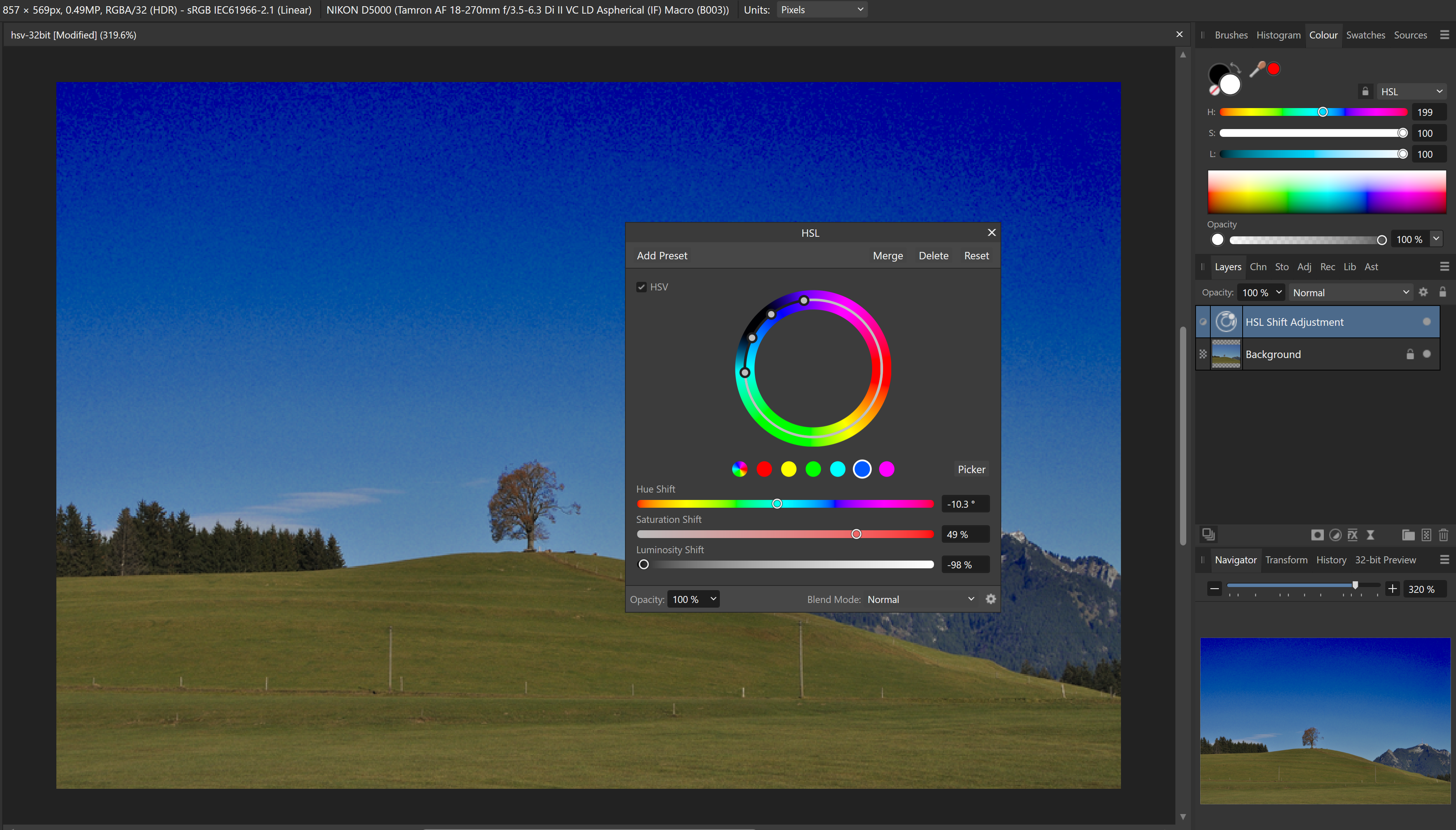Click the Navigator preview thumbnail

[x=1325, y=720]
